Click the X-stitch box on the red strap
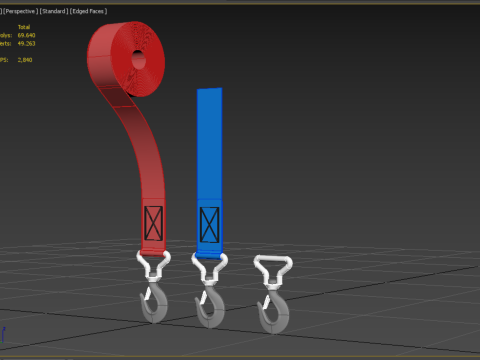Viewport: 480px width, 360px height. click(154, 223)
